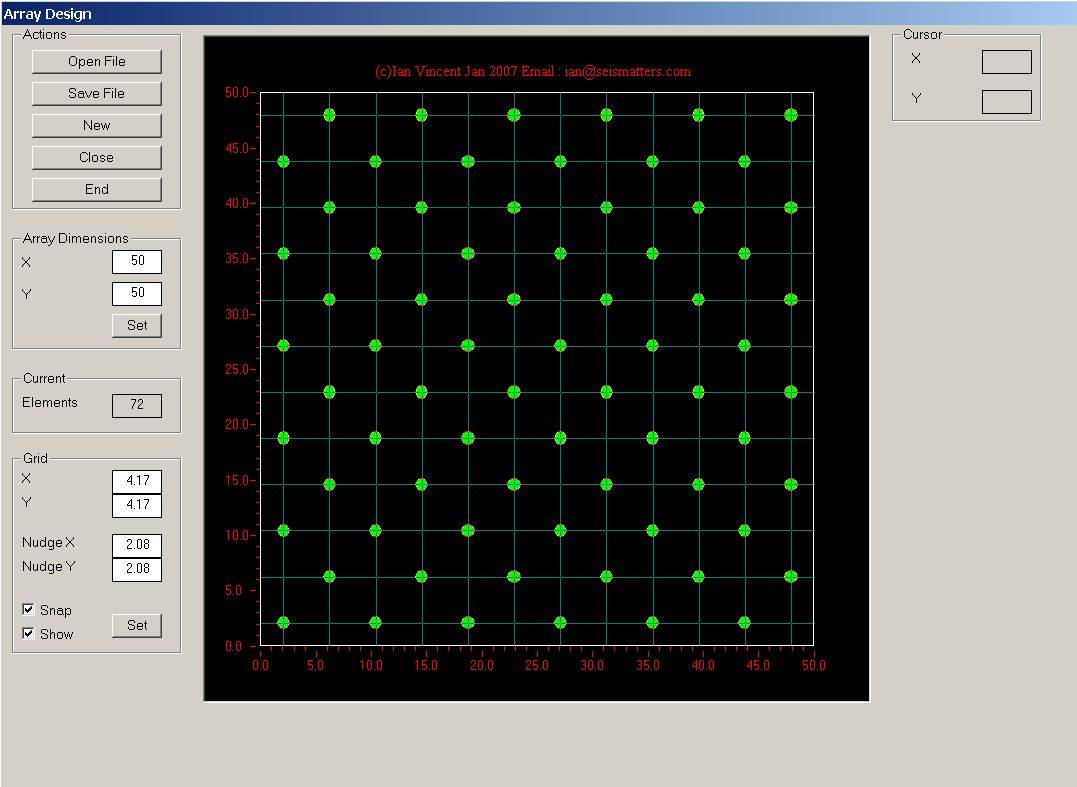Click the Array Design title bar
The width and height of the screenshot is (1077, 787).
[x=538, y=14]
